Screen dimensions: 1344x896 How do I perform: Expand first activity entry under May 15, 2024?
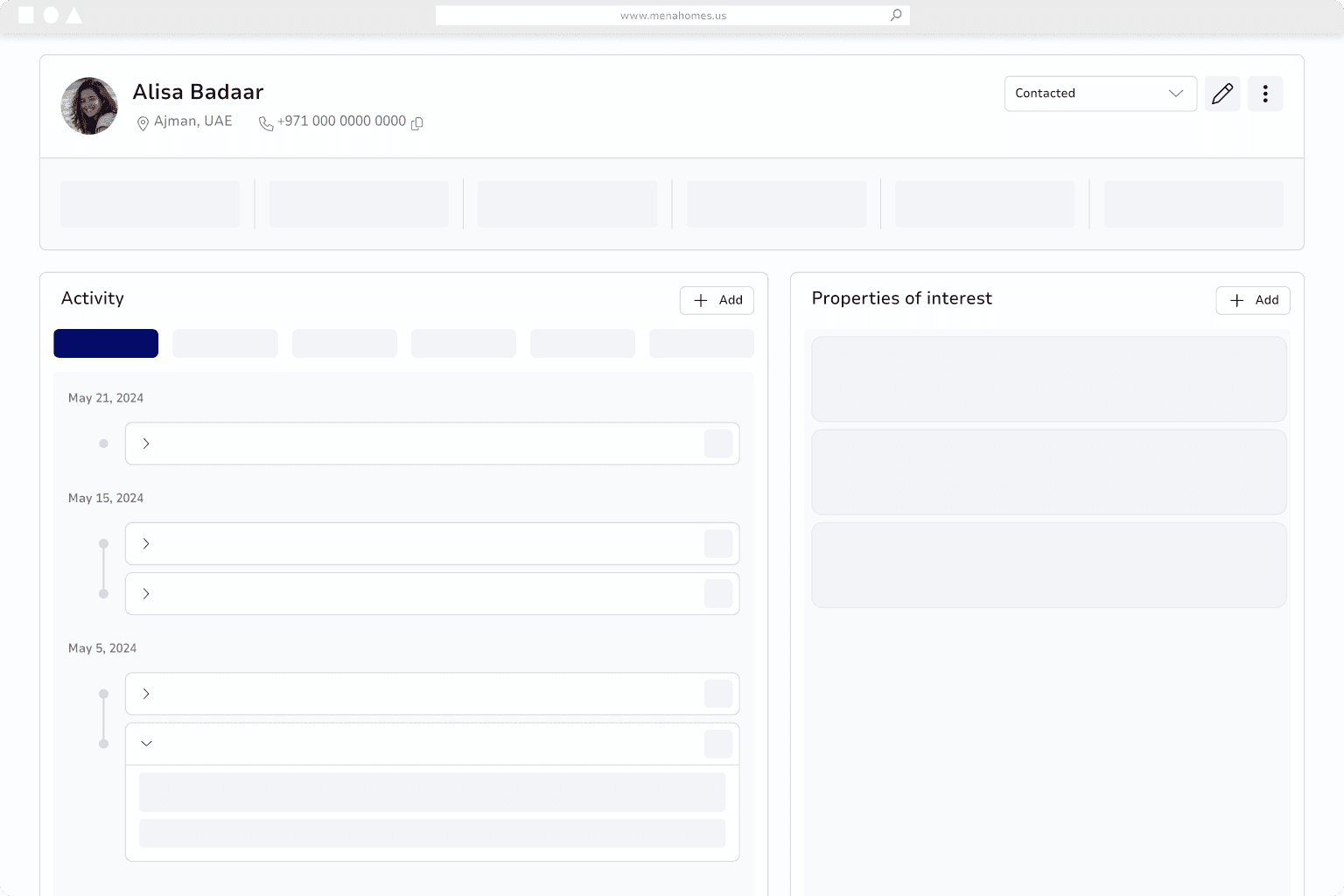(146, 543)
